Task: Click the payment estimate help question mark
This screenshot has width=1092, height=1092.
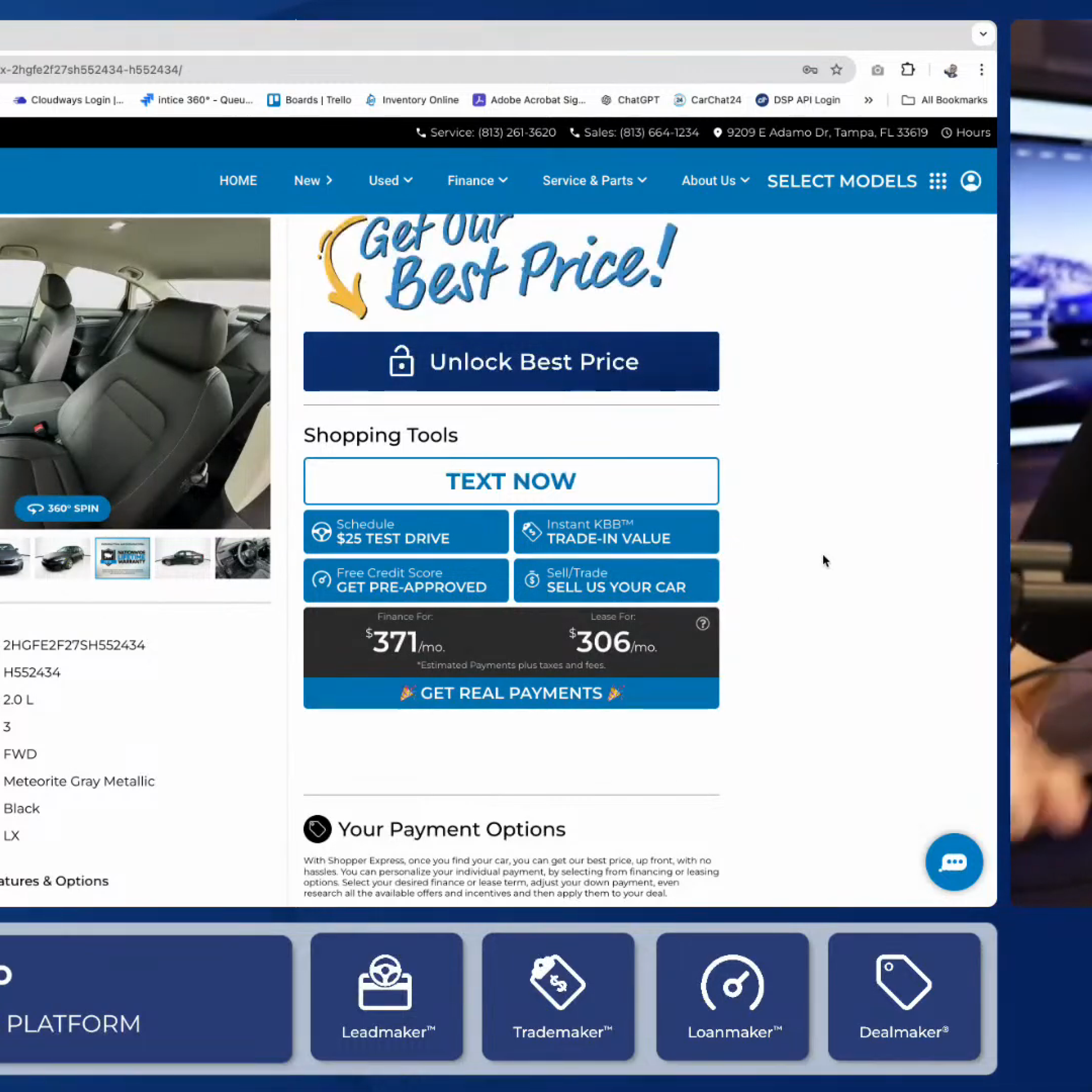Action: click(x=703, y=624)
